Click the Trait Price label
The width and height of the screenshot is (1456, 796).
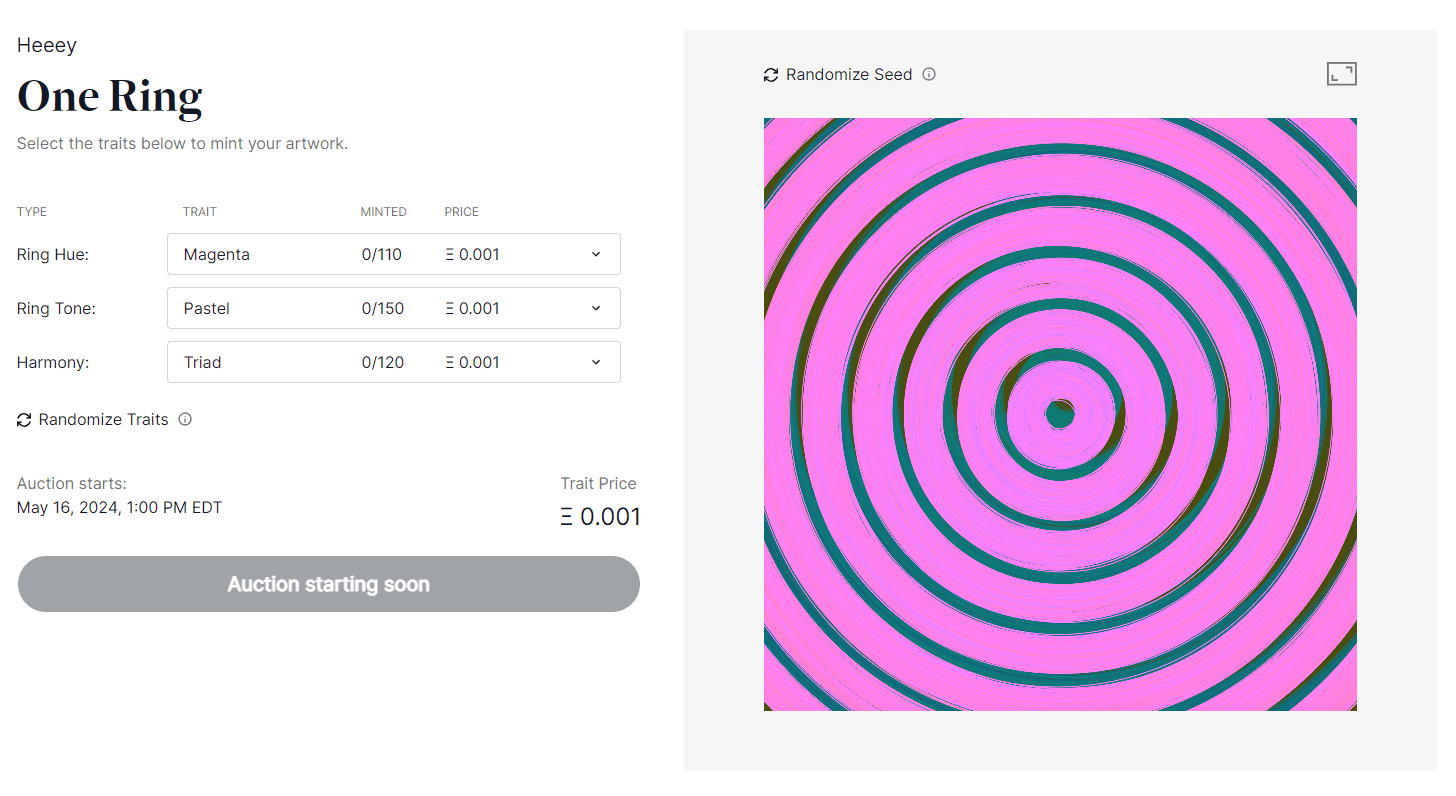(x=598, y=483)
